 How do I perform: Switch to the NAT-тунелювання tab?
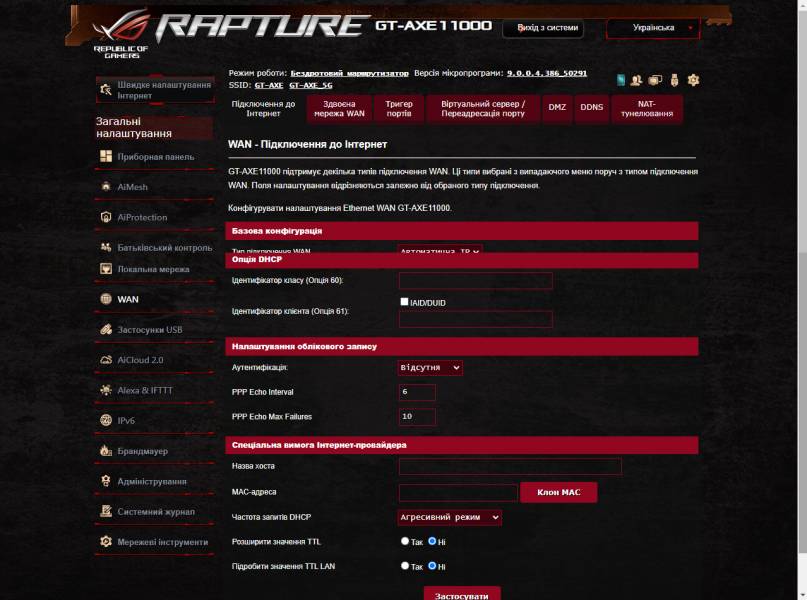[x=647, y=109]
